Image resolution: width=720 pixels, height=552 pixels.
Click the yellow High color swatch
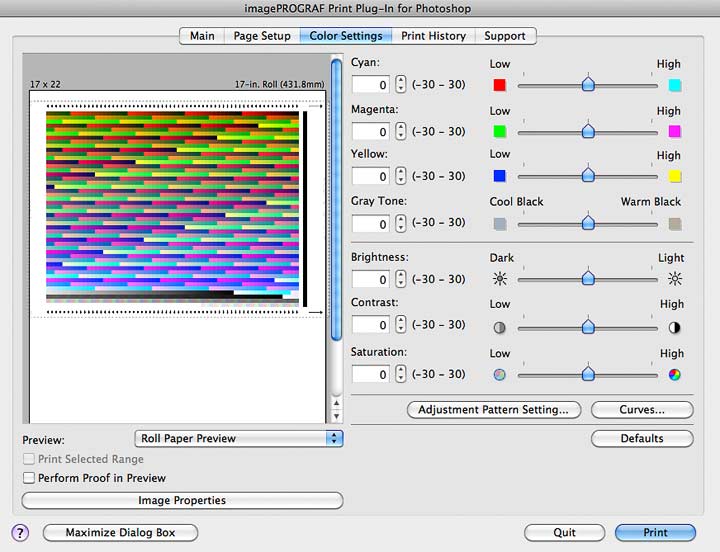coord(675,176)
